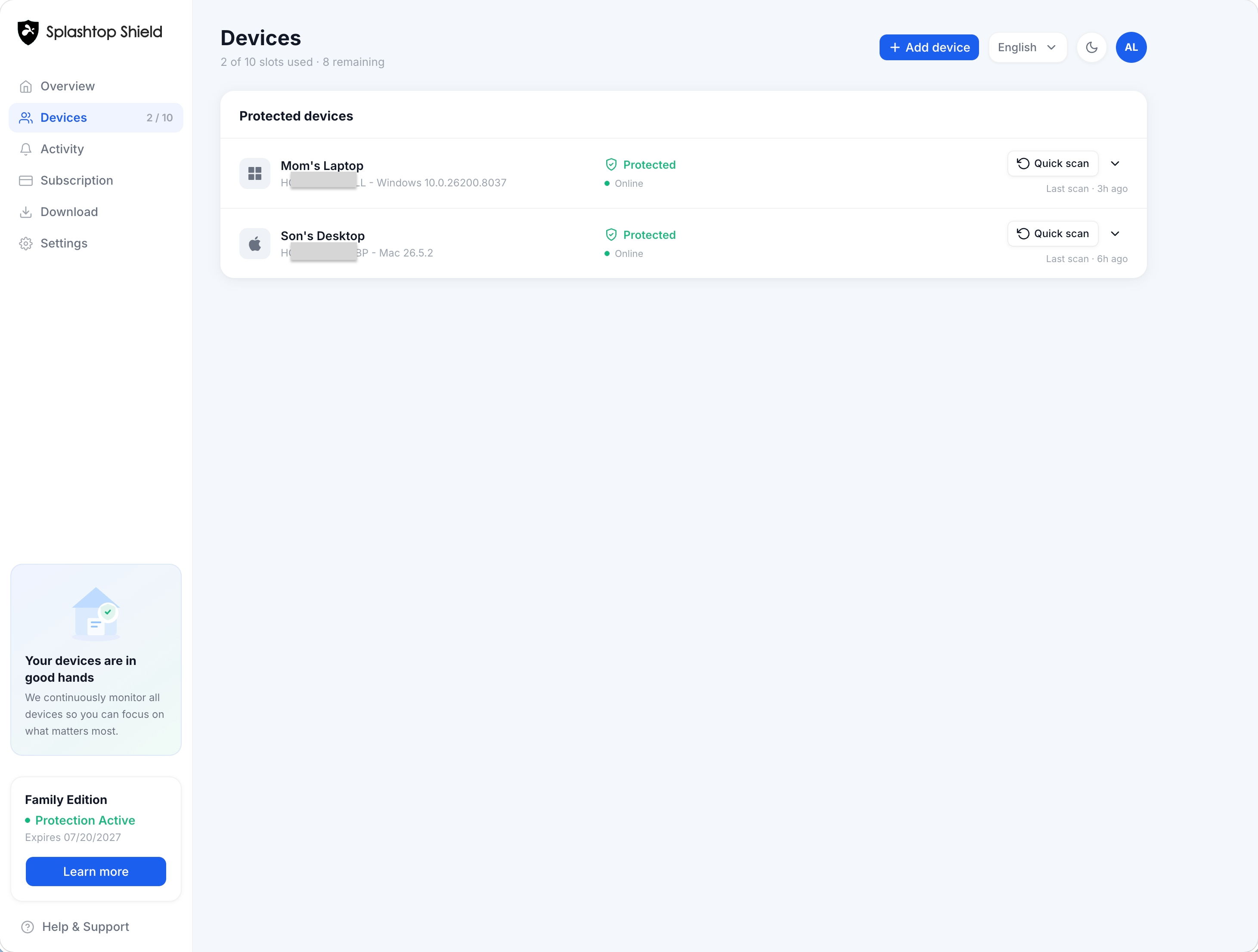1258x952 pixels.
Task: Click the Windows 10.0.26200.8037 version text
Action: point(441,183)
